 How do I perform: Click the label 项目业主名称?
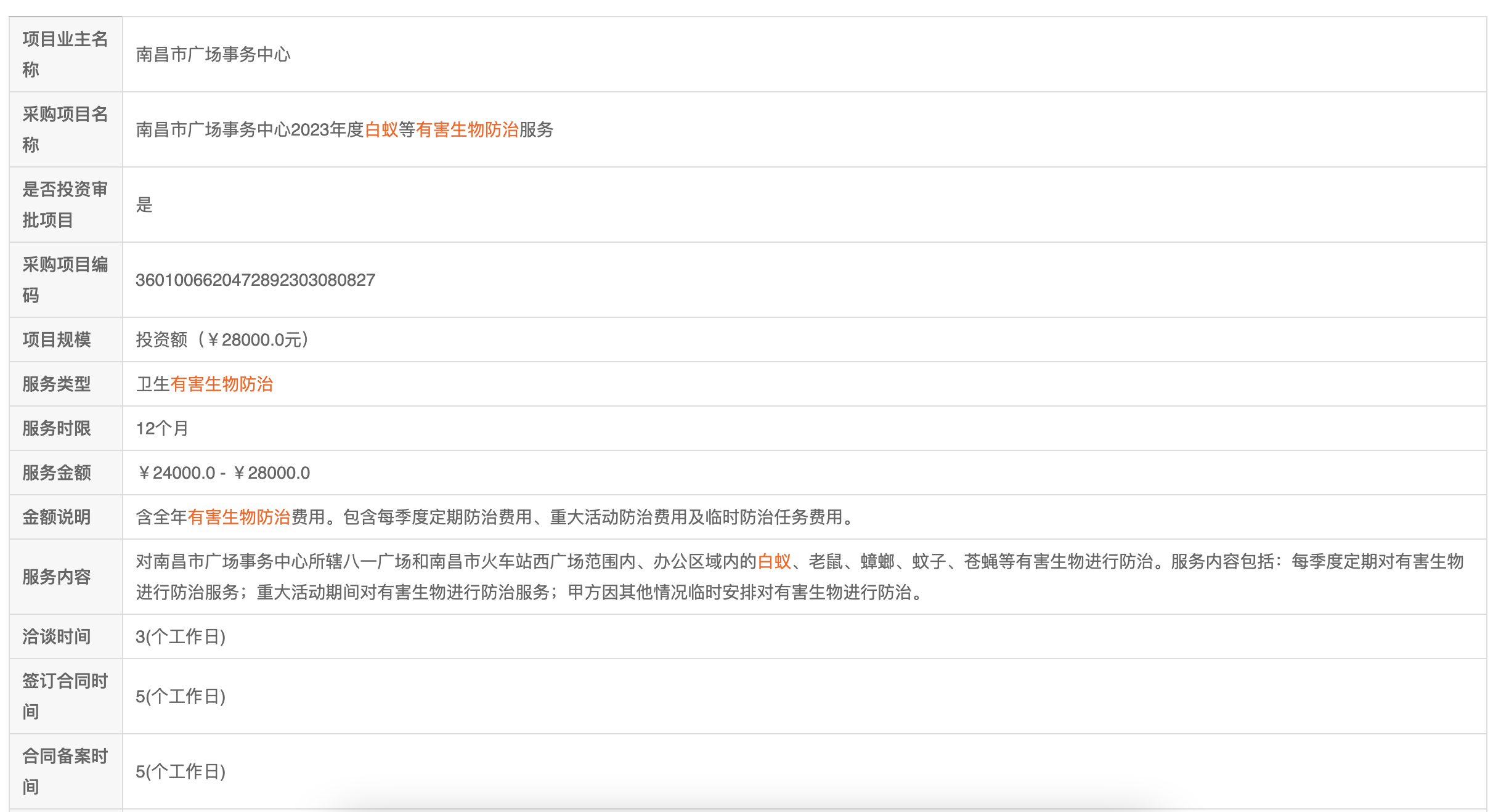click(x=65, y=54)
